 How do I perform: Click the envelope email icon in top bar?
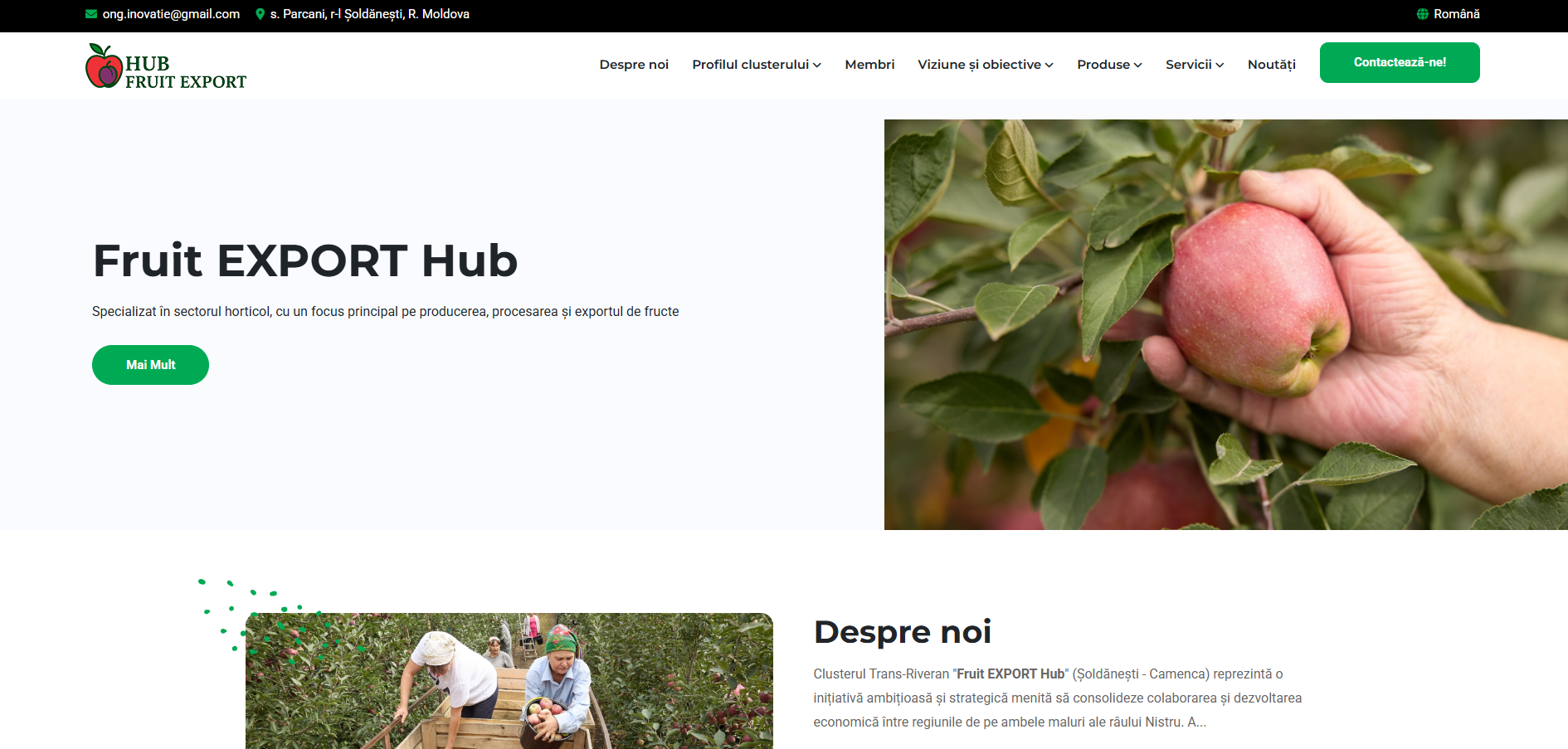click(x=91, y=14)
